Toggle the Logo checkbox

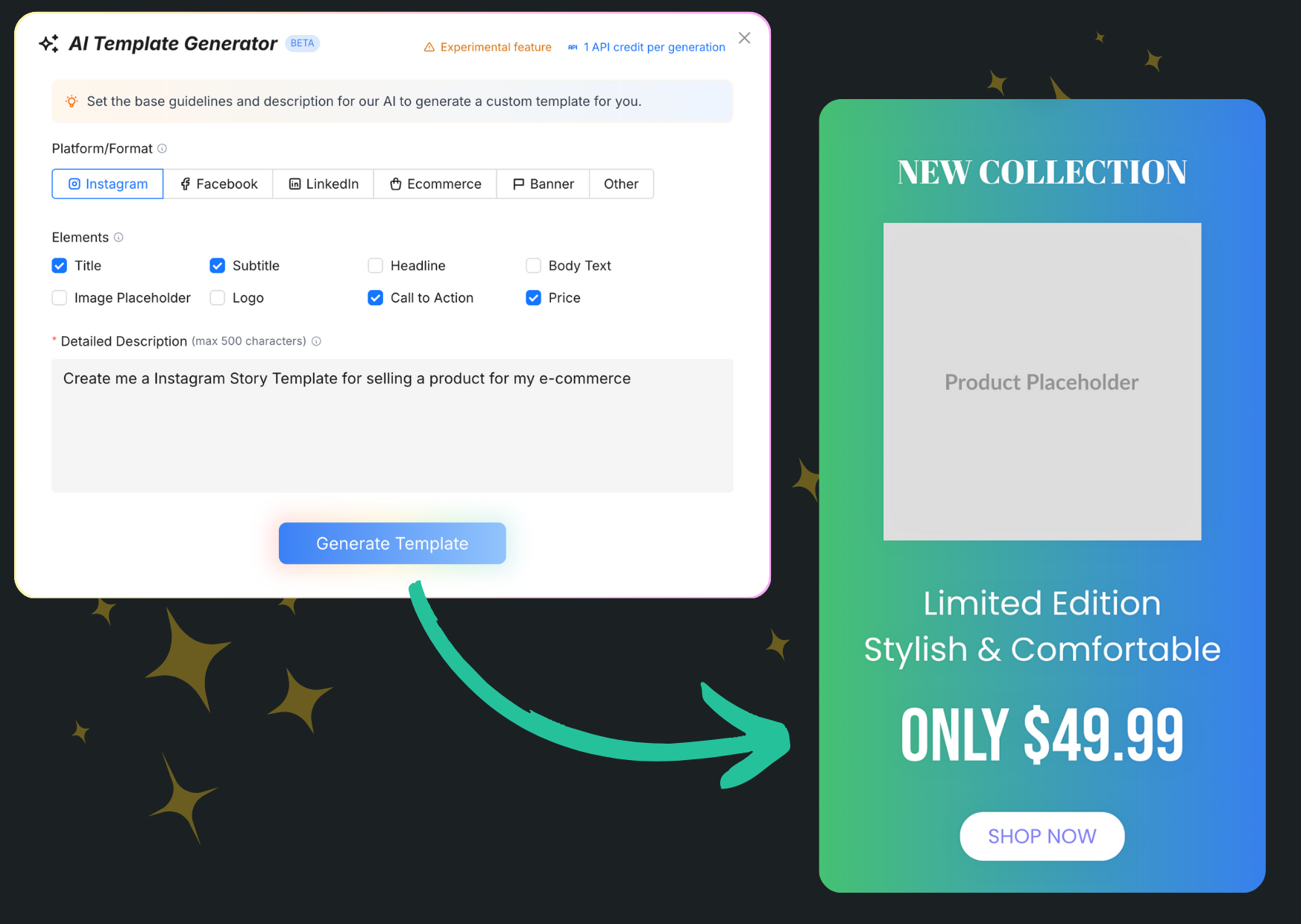[218, 298]
